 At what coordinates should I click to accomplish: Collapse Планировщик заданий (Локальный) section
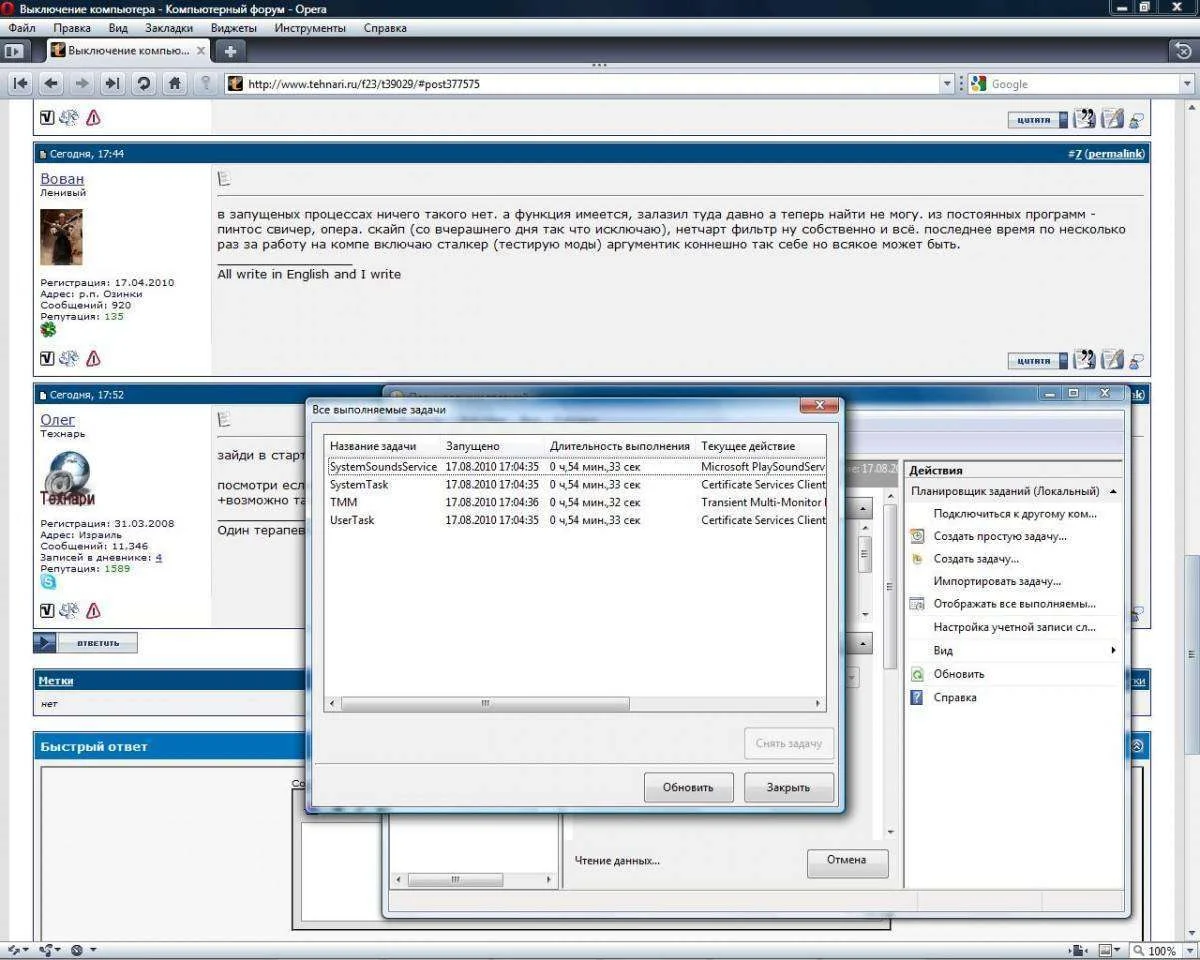click(x=1113, y=491)
